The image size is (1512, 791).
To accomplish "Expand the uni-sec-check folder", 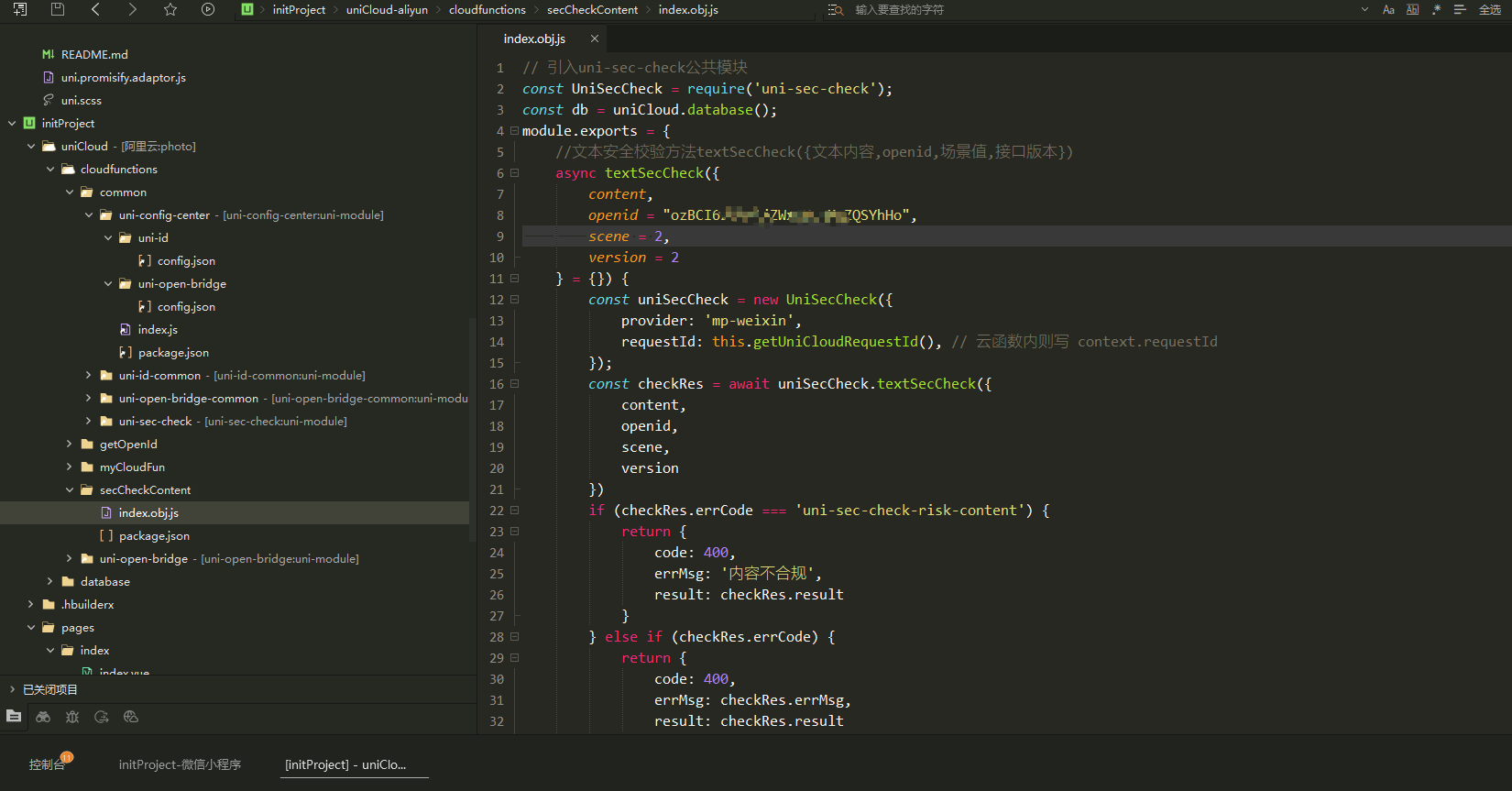I will 89,422.
